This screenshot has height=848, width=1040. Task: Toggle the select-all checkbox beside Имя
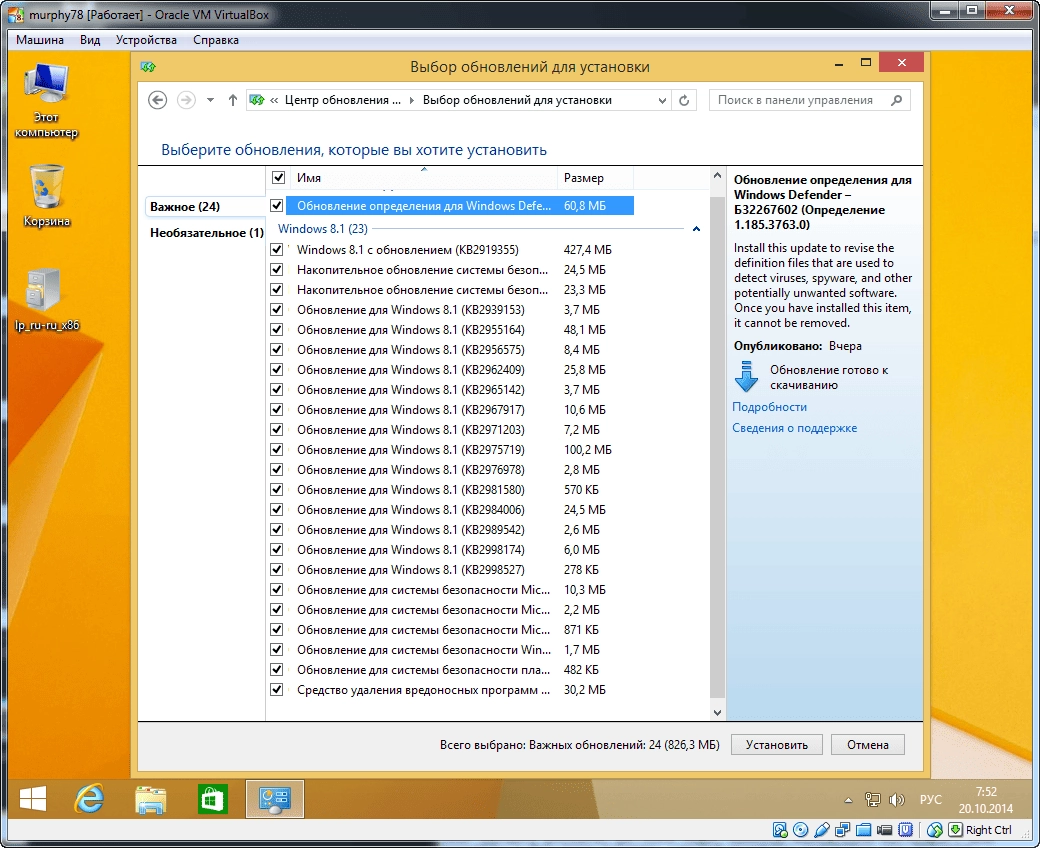pyautogui.click(x=279, y=178)
